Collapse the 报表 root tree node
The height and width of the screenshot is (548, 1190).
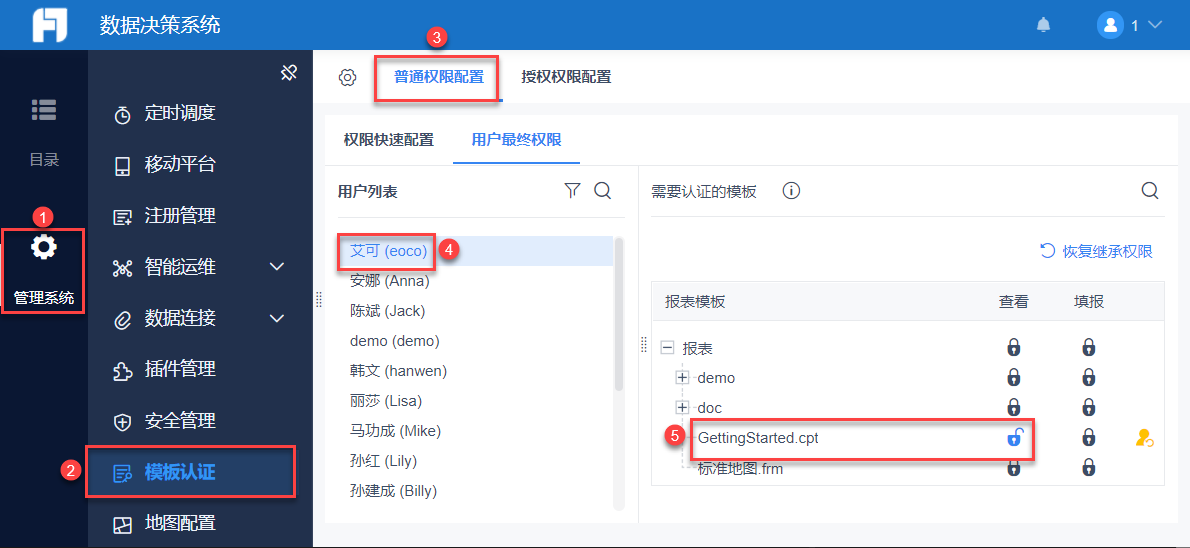(x=667, y=348)
